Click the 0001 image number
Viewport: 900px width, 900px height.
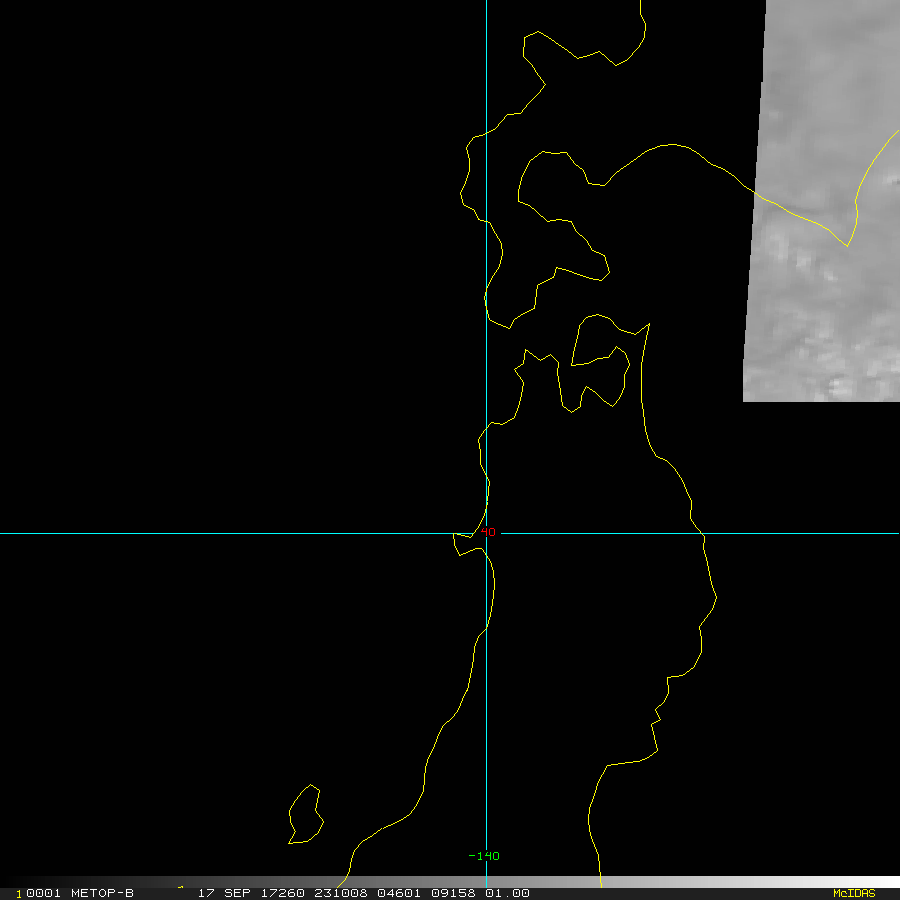click(43, 893)
